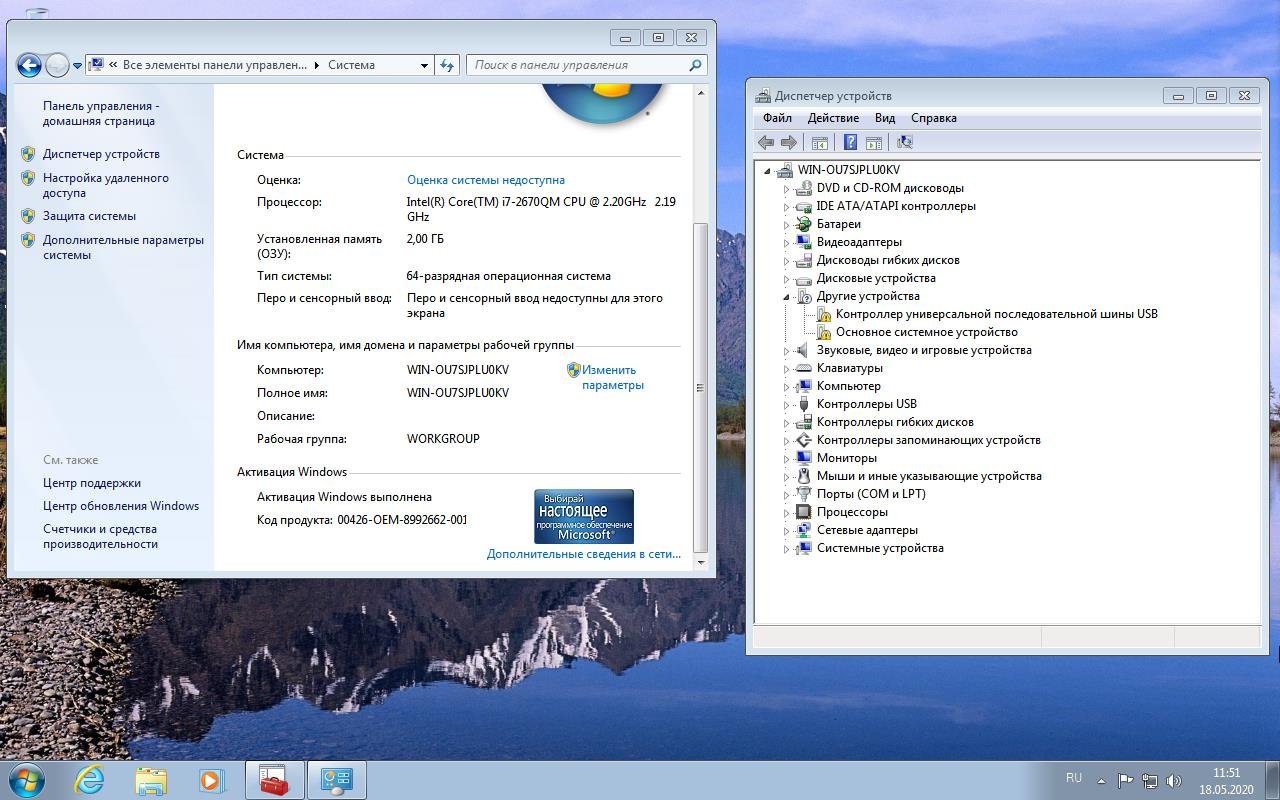Screen dimensions: 1280x800
Task: Open the Action Center flag in tray
Action: [1125, 780]
